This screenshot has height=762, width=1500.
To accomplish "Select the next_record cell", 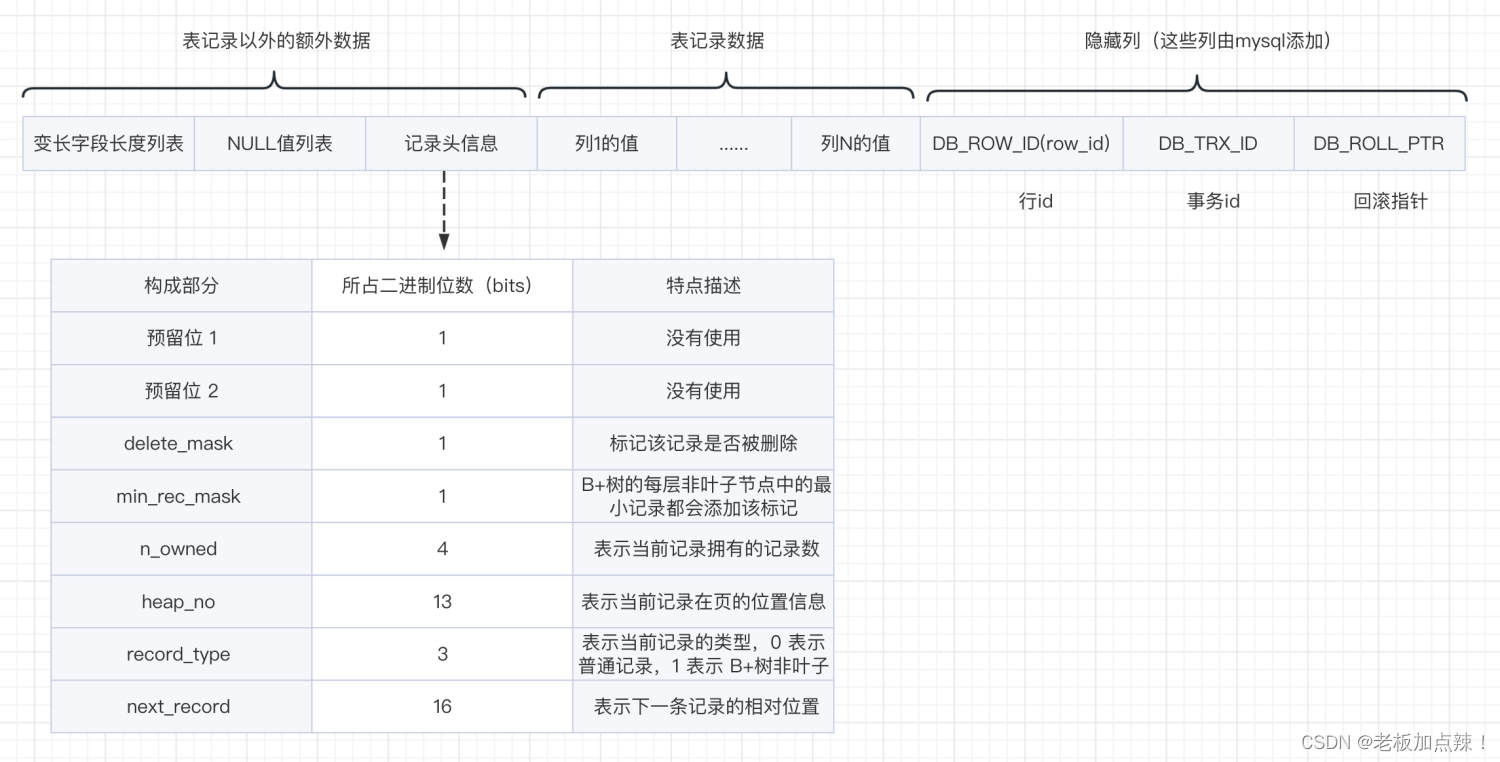I will pyautogui.click(x=181, y=707).
